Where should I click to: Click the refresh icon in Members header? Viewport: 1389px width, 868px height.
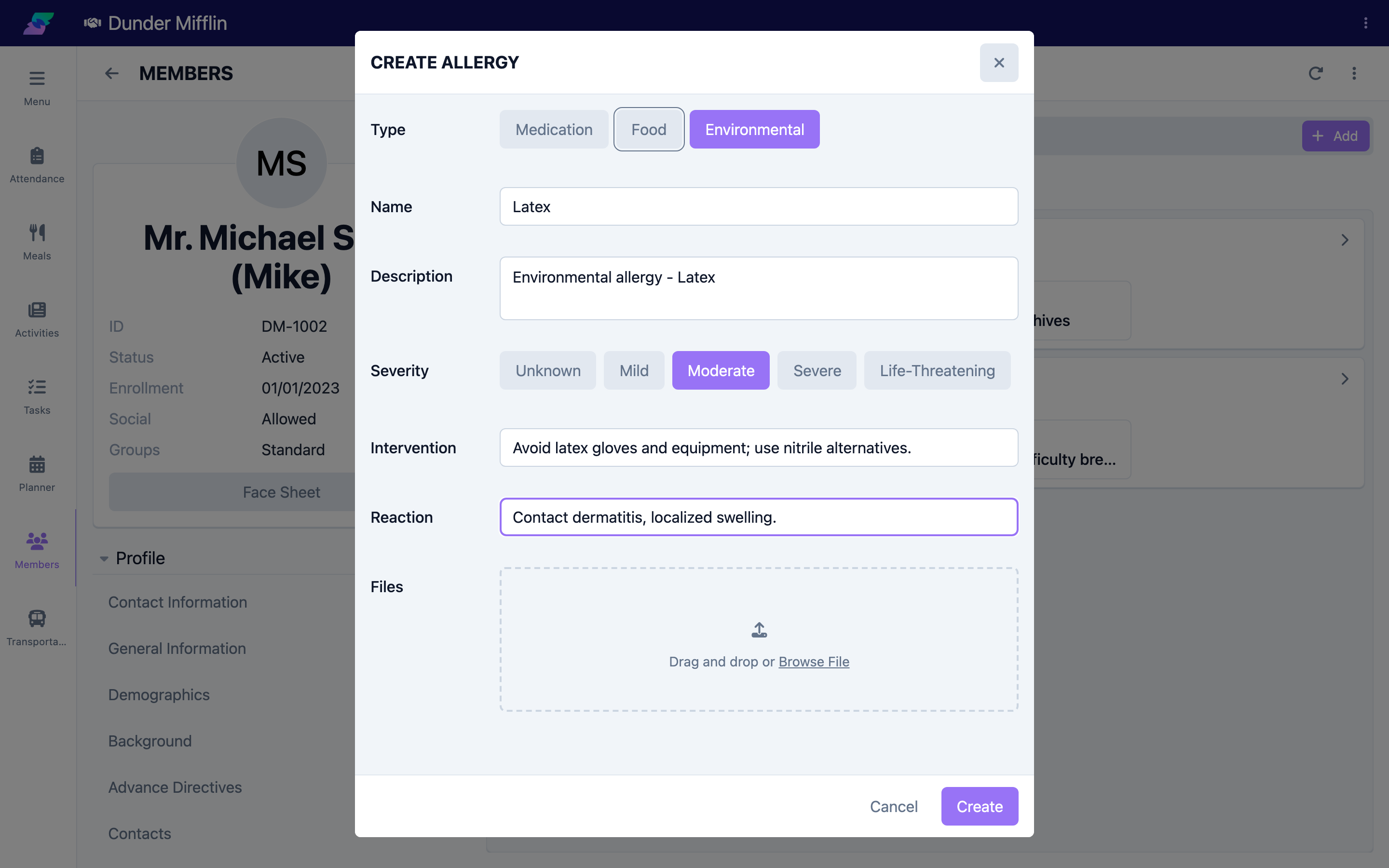1316,73
